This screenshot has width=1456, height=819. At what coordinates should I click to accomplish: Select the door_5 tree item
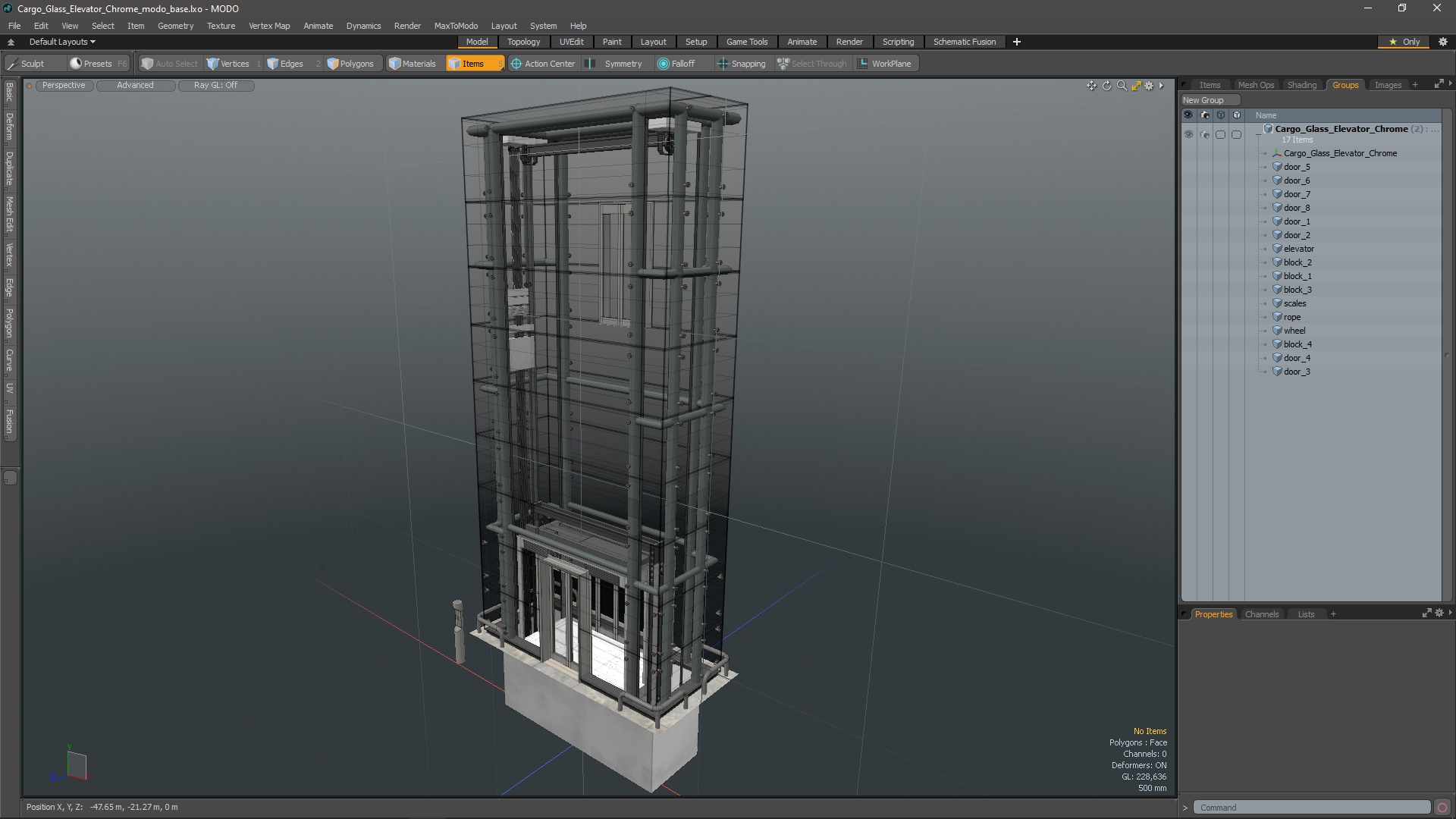[1296, 166]
